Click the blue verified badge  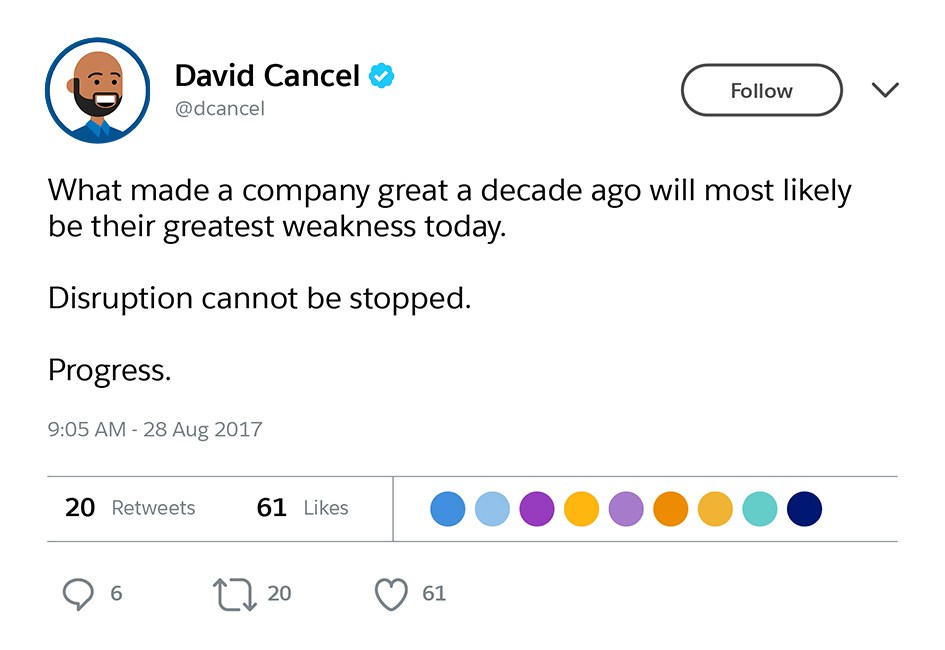click(382, 76)
